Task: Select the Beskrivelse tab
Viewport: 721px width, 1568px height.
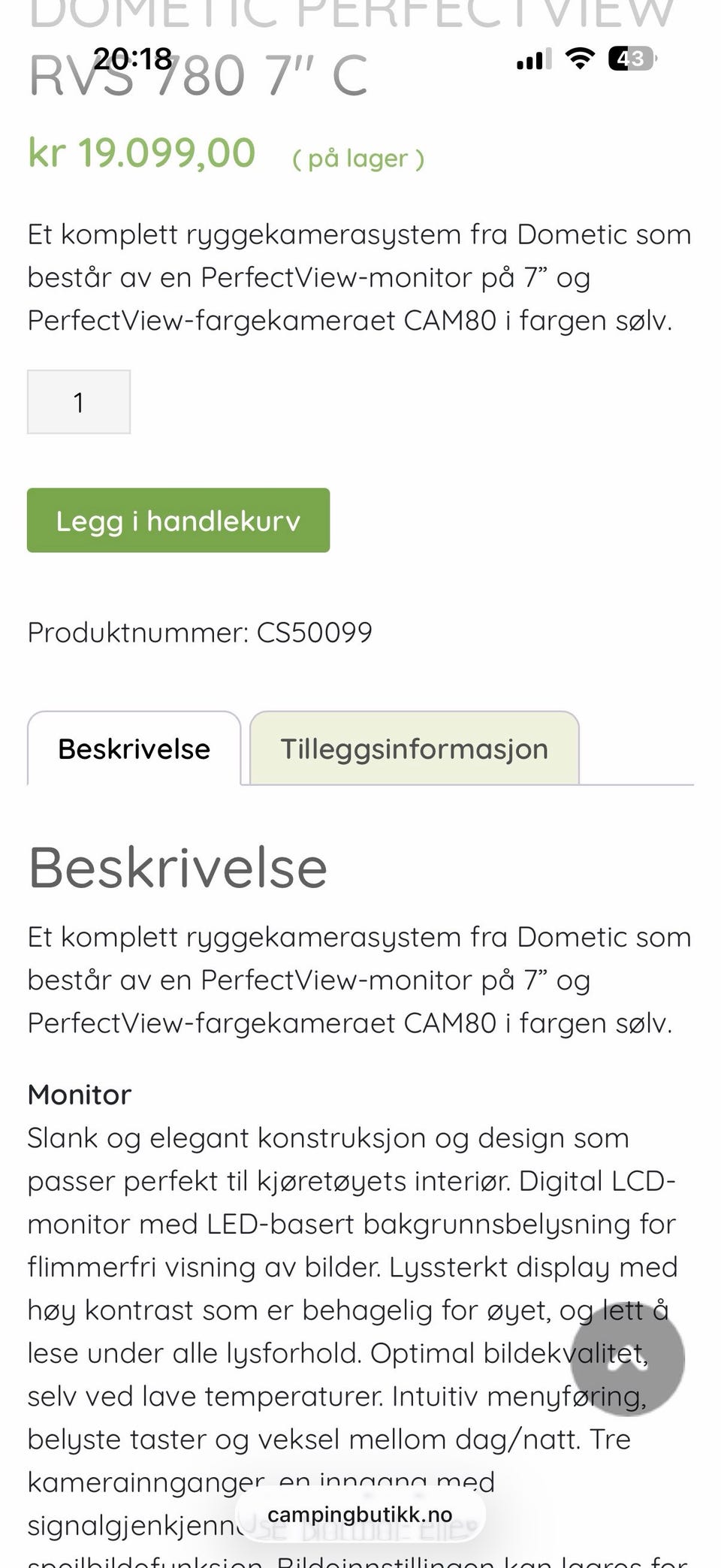Action: (x=134, y=748)
